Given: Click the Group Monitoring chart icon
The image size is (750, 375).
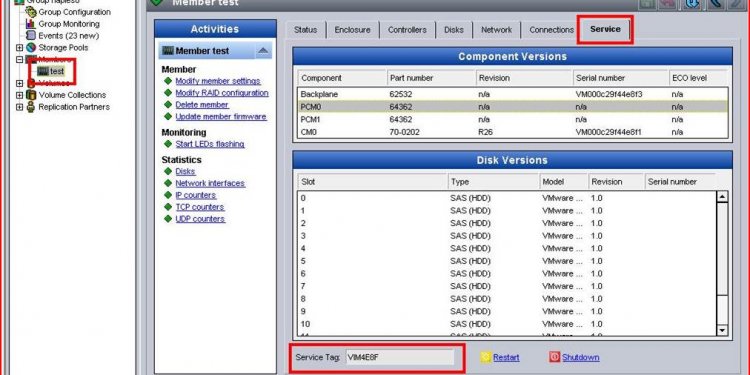Looking at the screenshot, I should pyautogui.click(x=31, y=23).
